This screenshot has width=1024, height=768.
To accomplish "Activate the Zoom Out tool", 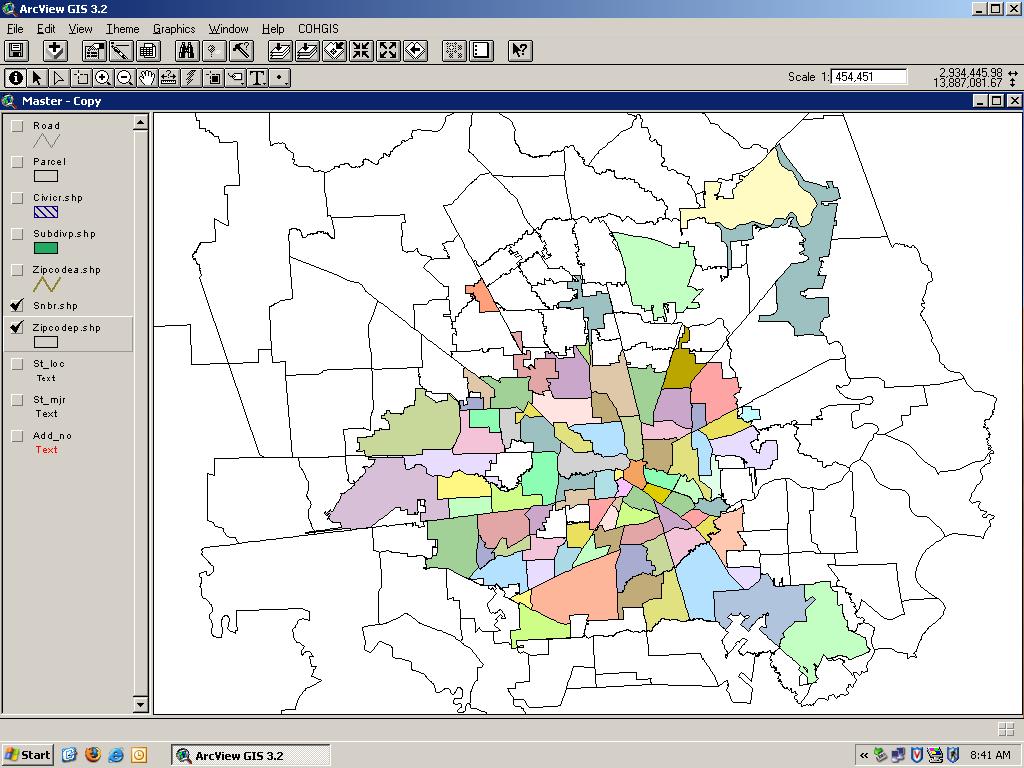I will tap(125, 78).
